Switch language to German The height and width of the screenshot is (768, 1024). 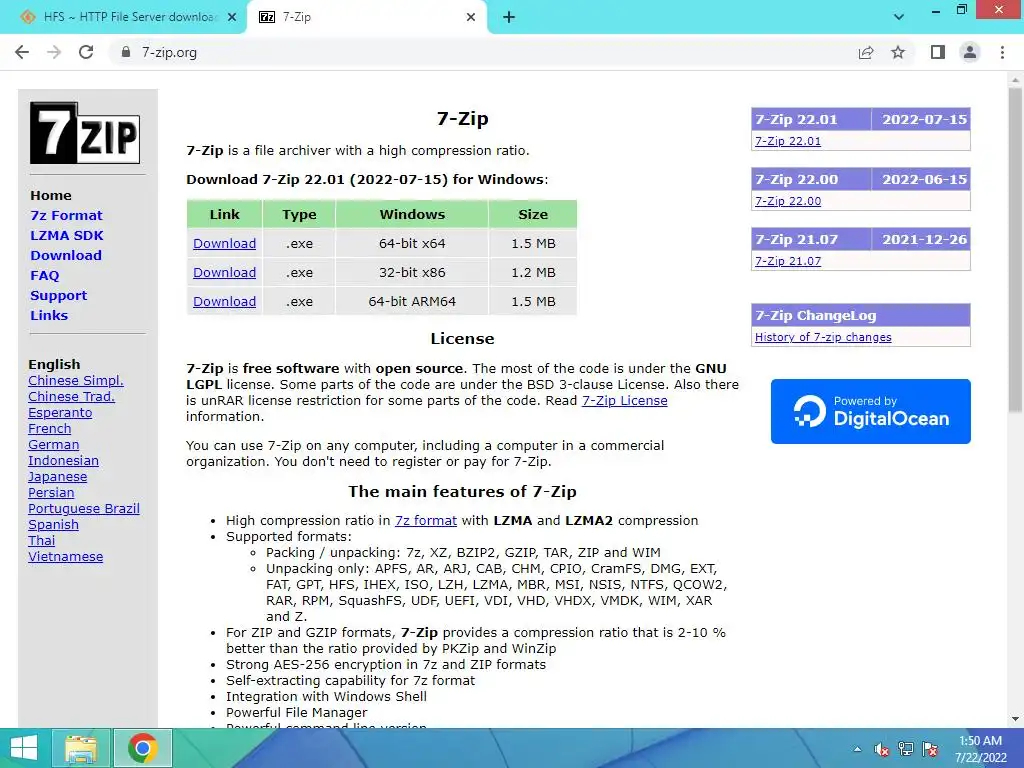(54, 445)
